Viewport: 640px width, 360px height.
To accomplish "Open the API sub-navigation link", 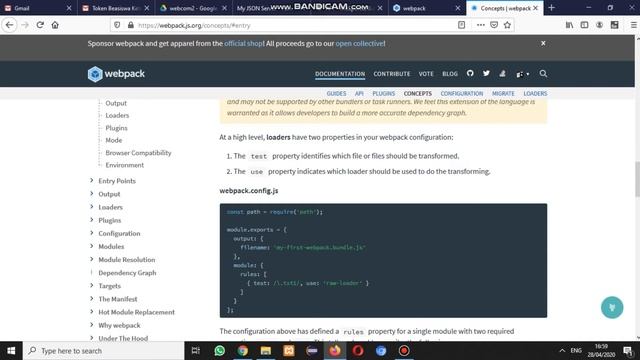I will point(359,93).
